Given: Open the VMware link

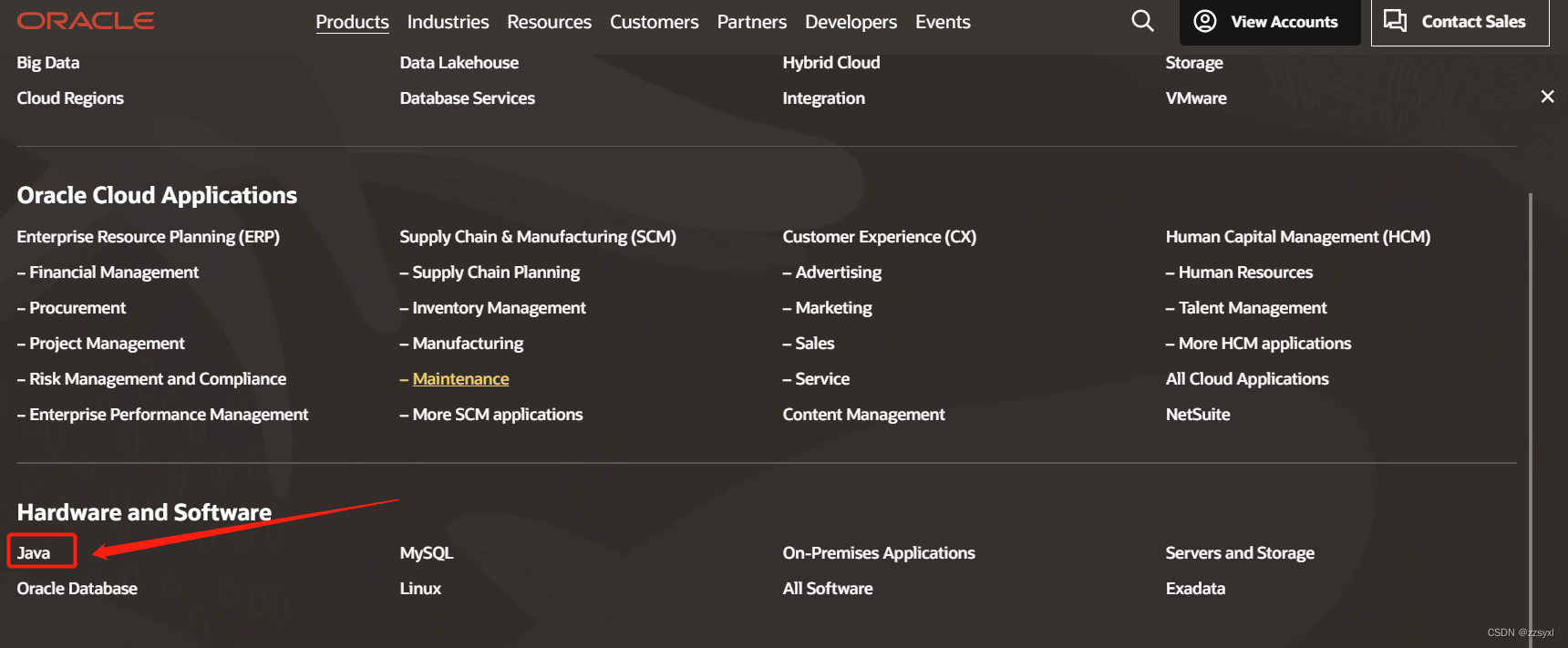Looking at the screenshot, I should coord(1196,98).
